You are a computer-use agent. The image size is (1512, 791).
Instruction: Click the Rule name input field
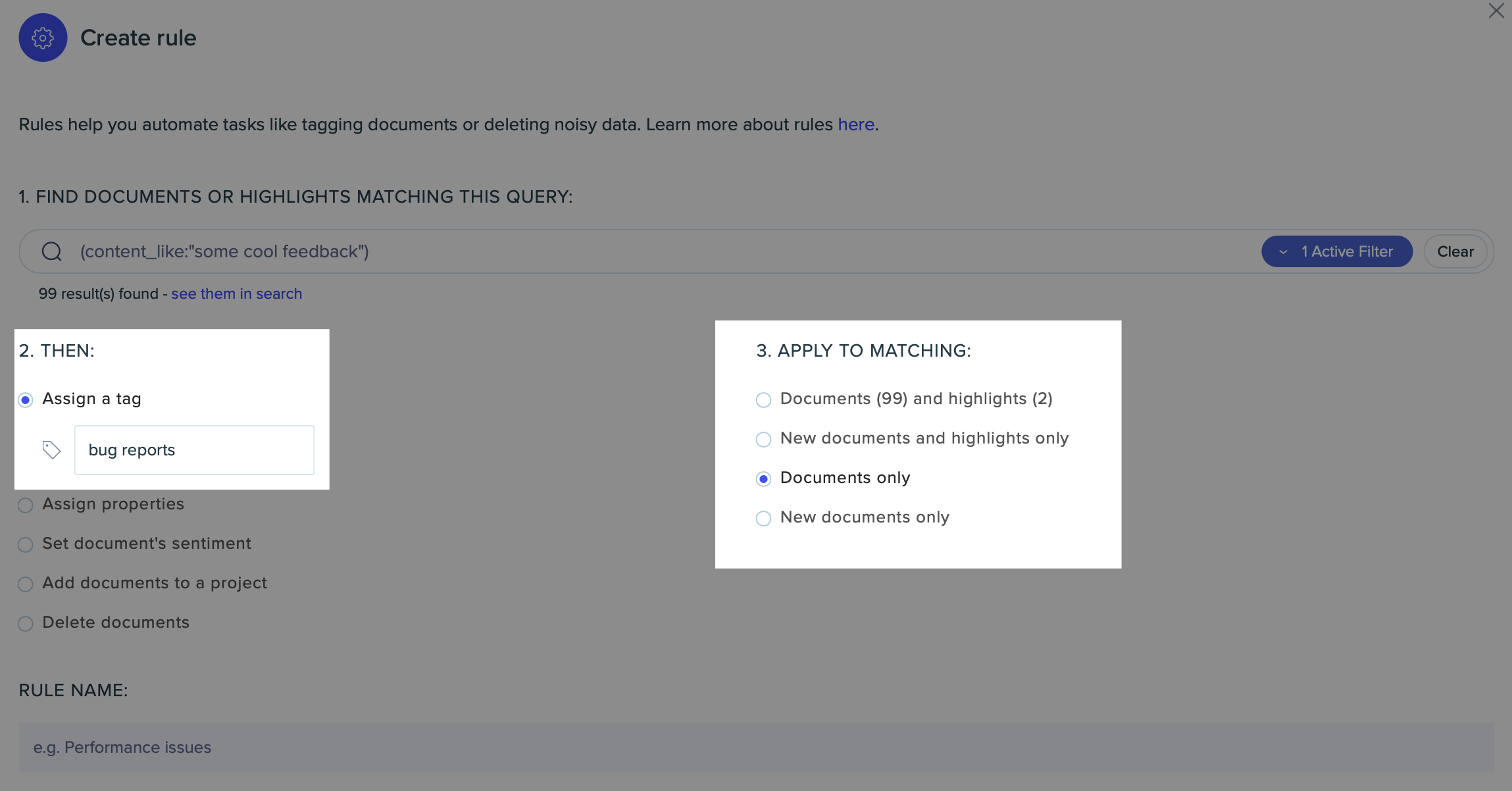(756, 748)
